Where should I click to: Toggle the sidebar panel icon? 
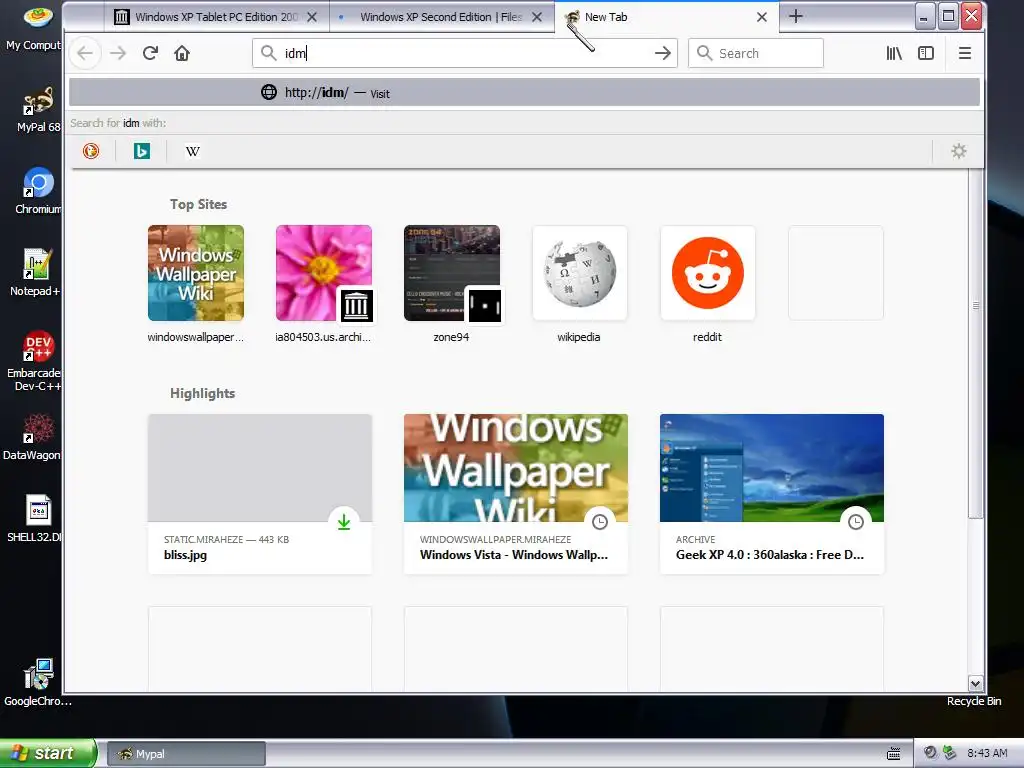pyautogui.click(x=926, y=54)
